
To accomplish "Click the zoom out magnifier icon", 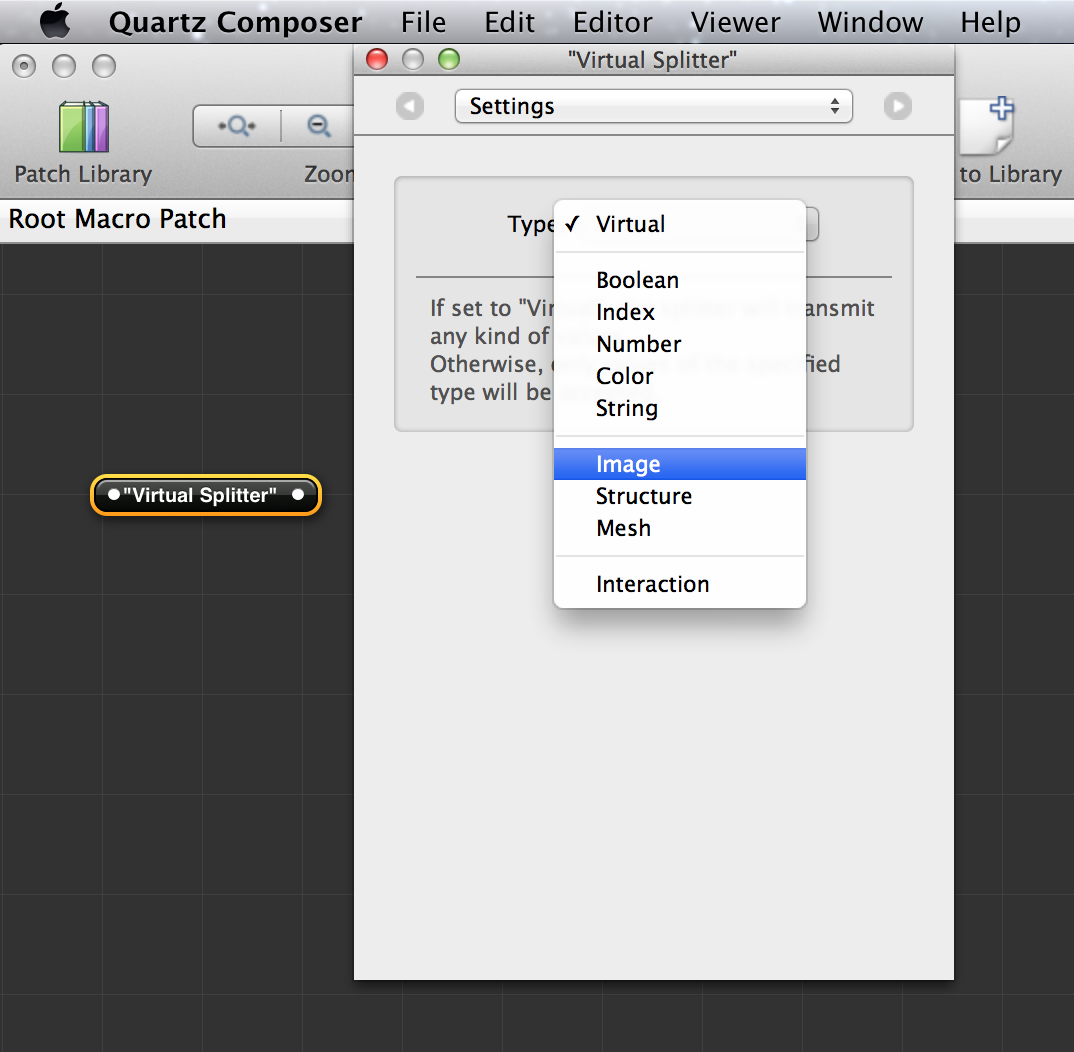I will tap(319, 126).
